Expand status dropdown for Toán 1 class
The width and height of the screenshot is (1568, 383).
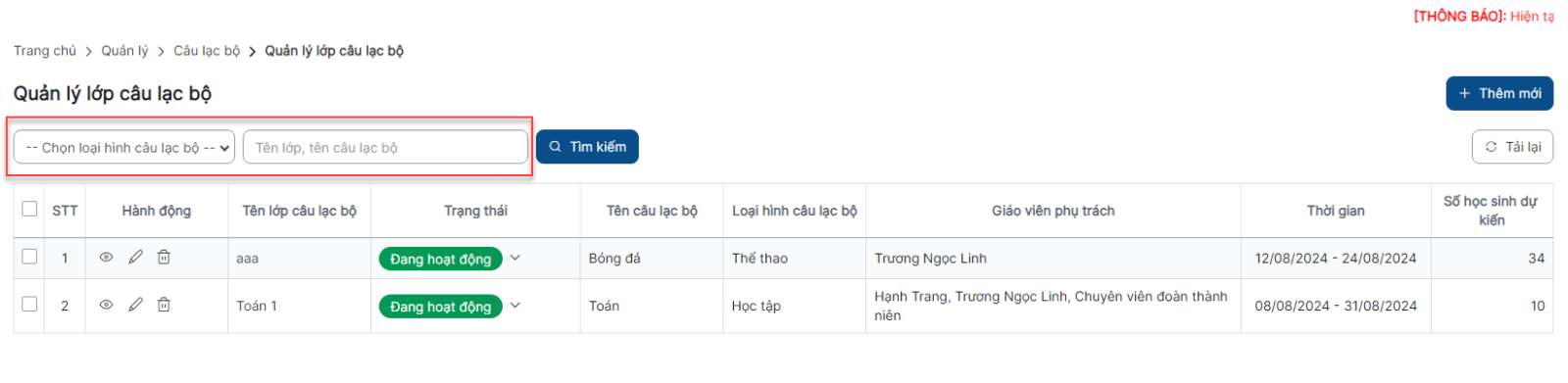point(515,306)
